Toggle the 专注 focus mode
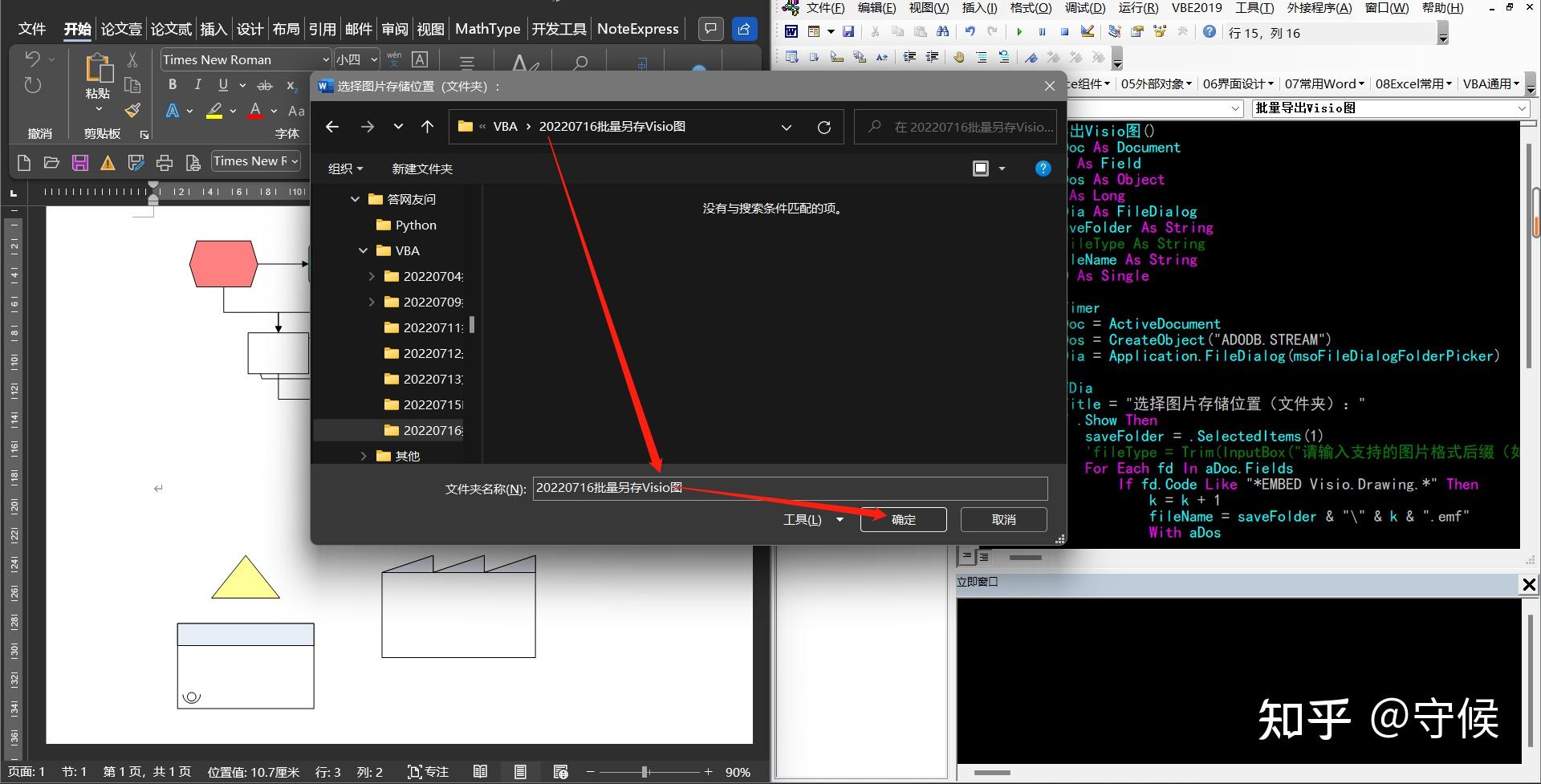The height and width of the screenshot is (784, 1541). pos(428,772)
